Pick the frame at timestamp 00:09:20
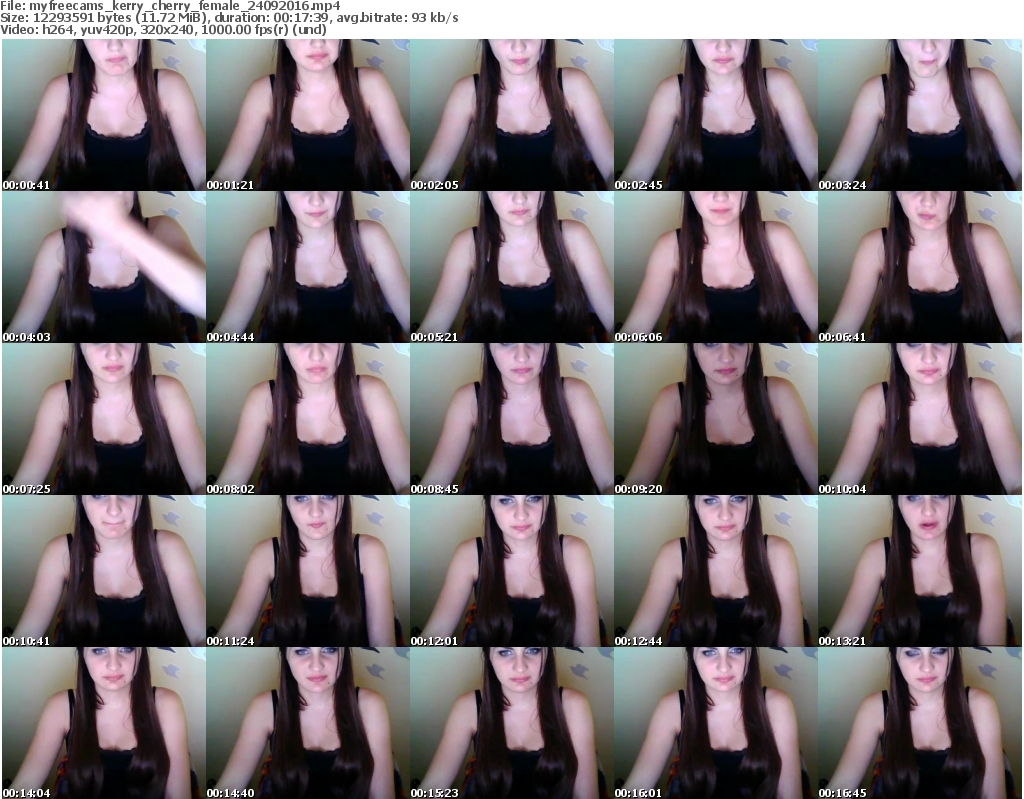Viewport: 1024px width, 799px height. tap(716, 419)
